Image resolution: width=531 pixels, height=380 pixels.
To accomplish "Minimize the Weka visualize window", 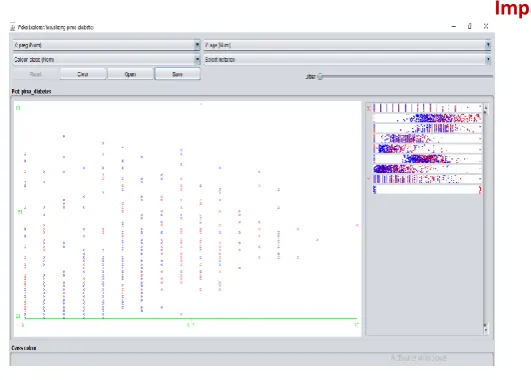I will 454,26.
